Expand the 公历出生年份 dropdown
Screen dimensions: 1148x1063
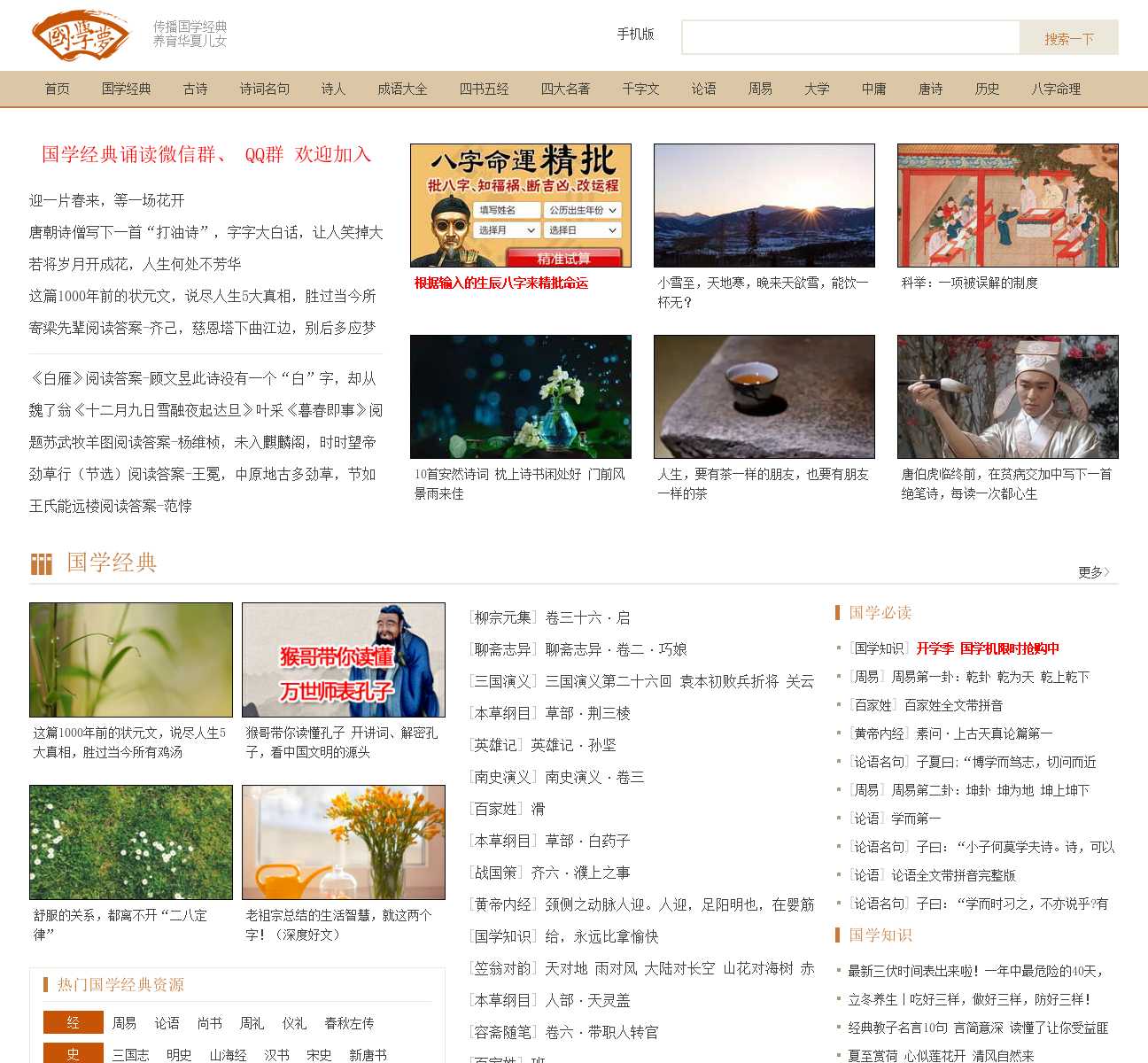582,210
